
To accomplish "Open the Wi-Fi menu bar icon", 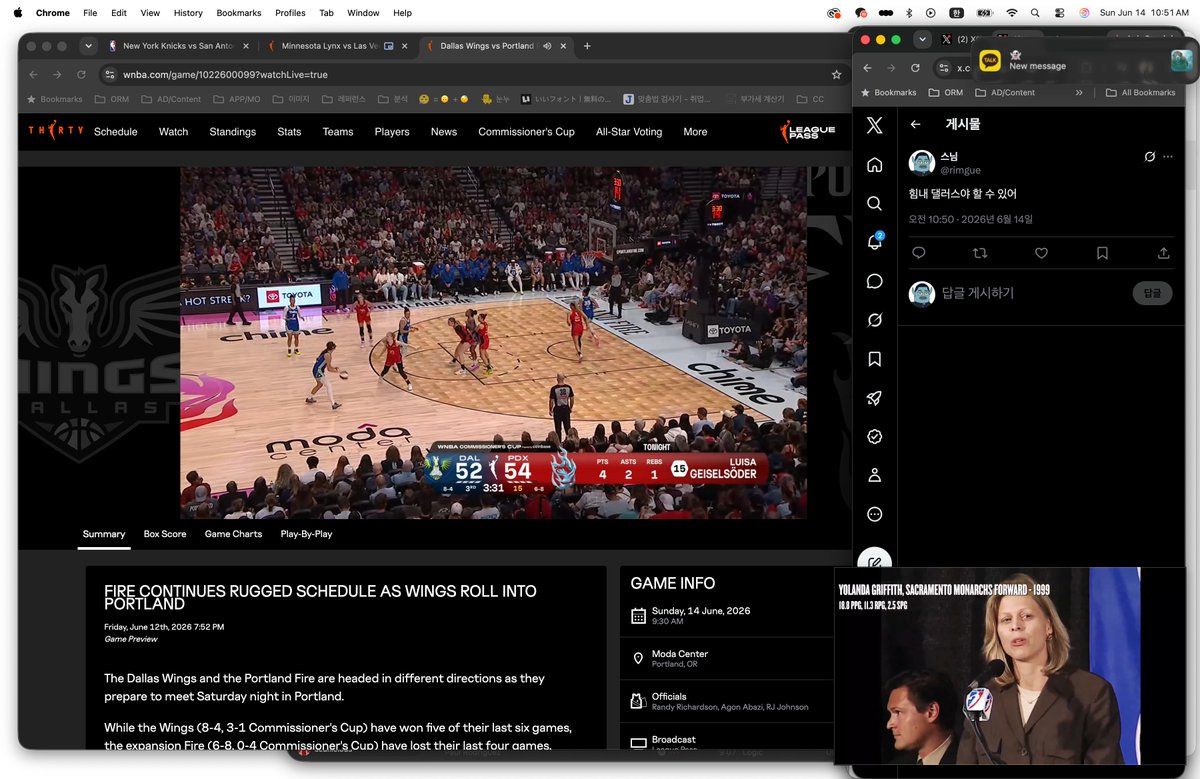I will (1011, 13).
